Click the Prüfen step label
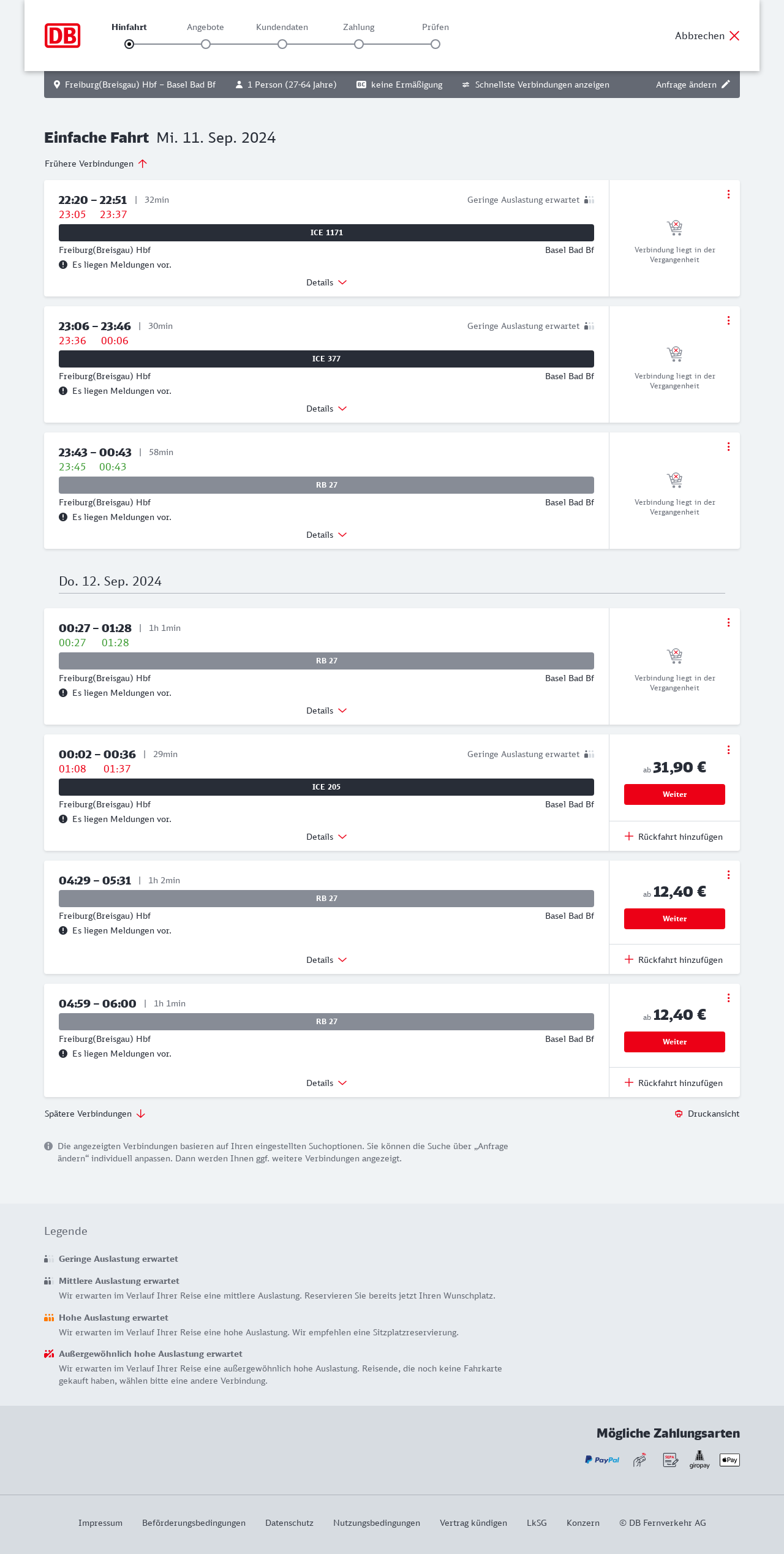Screen dimensions: 784x1554 [x=435, y=27]
